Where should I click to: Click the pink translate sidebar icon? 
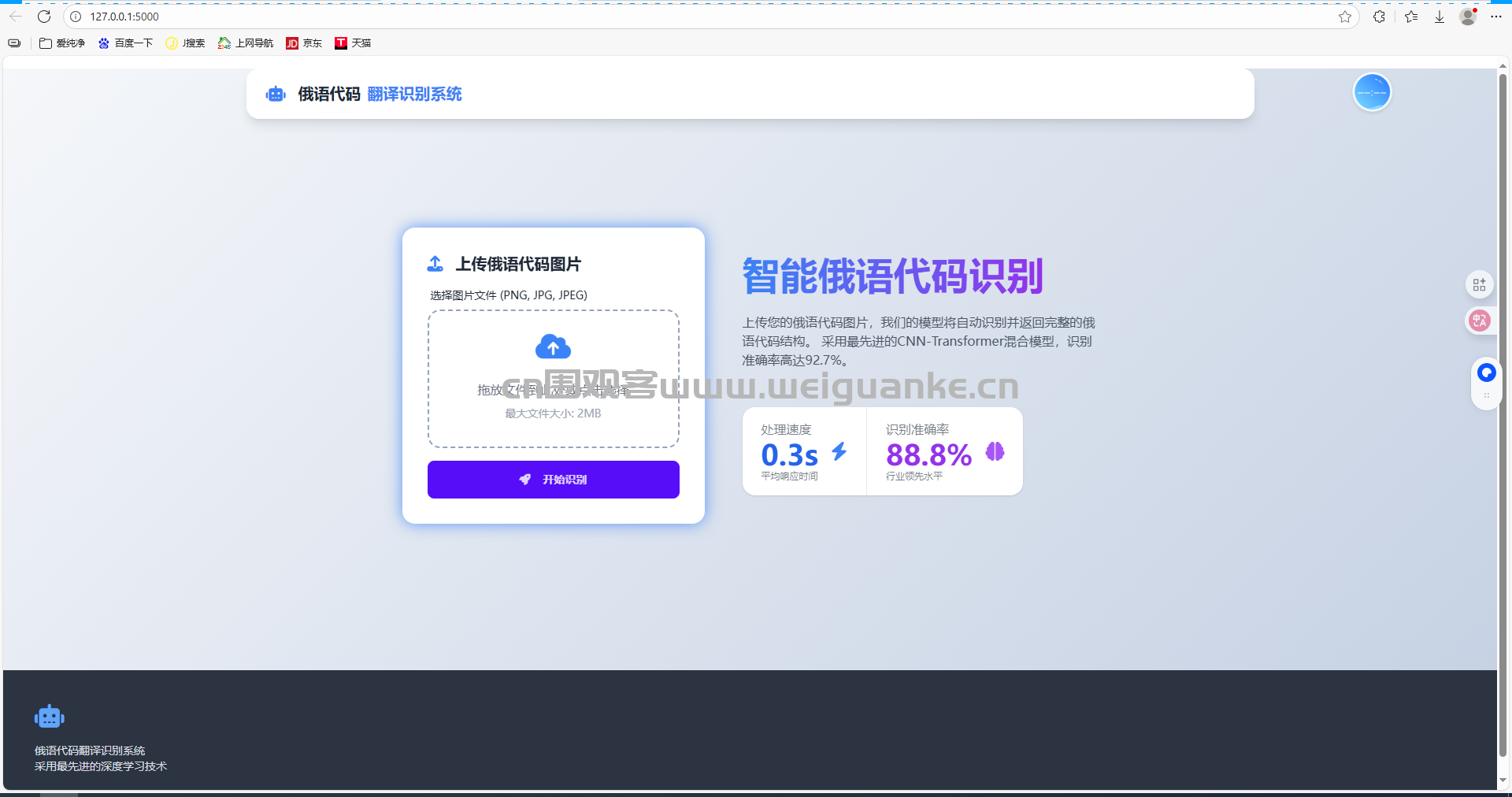click(x=1480, y=321)
